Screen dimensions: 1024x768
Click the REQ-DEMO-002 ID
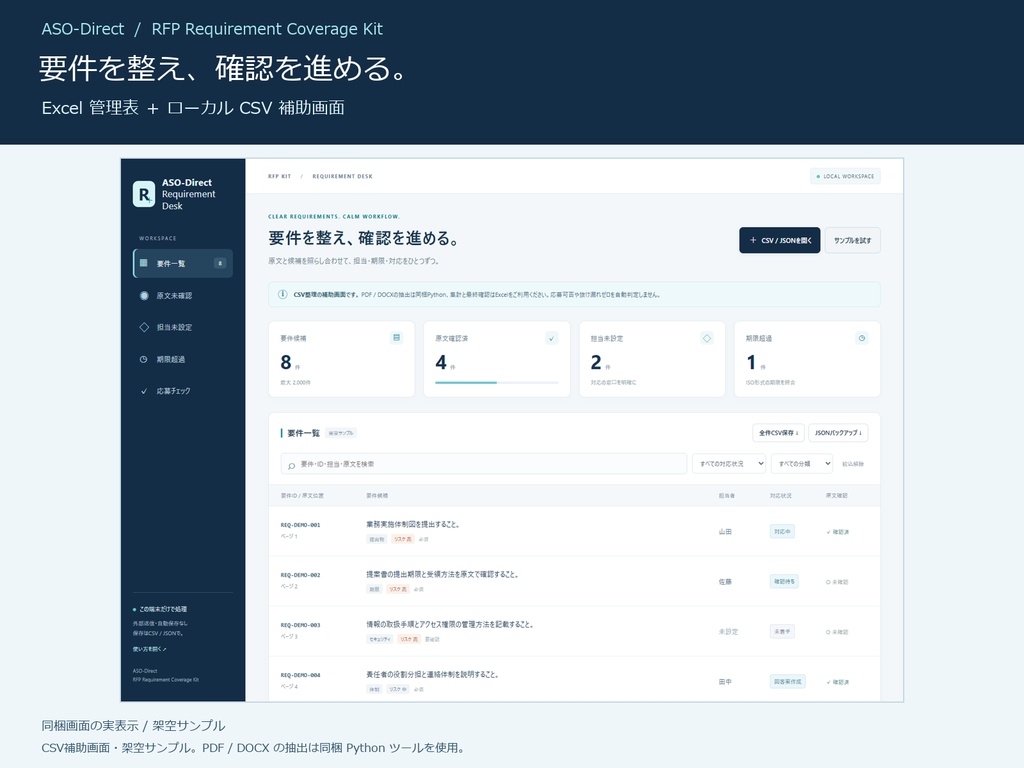click(x=300, y=575)
